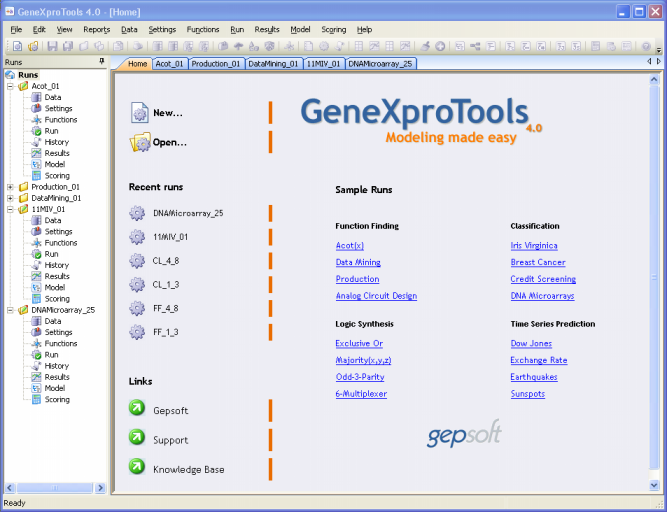
Task: Click the Settings icon under Acot_01
Action: point(37,108)
